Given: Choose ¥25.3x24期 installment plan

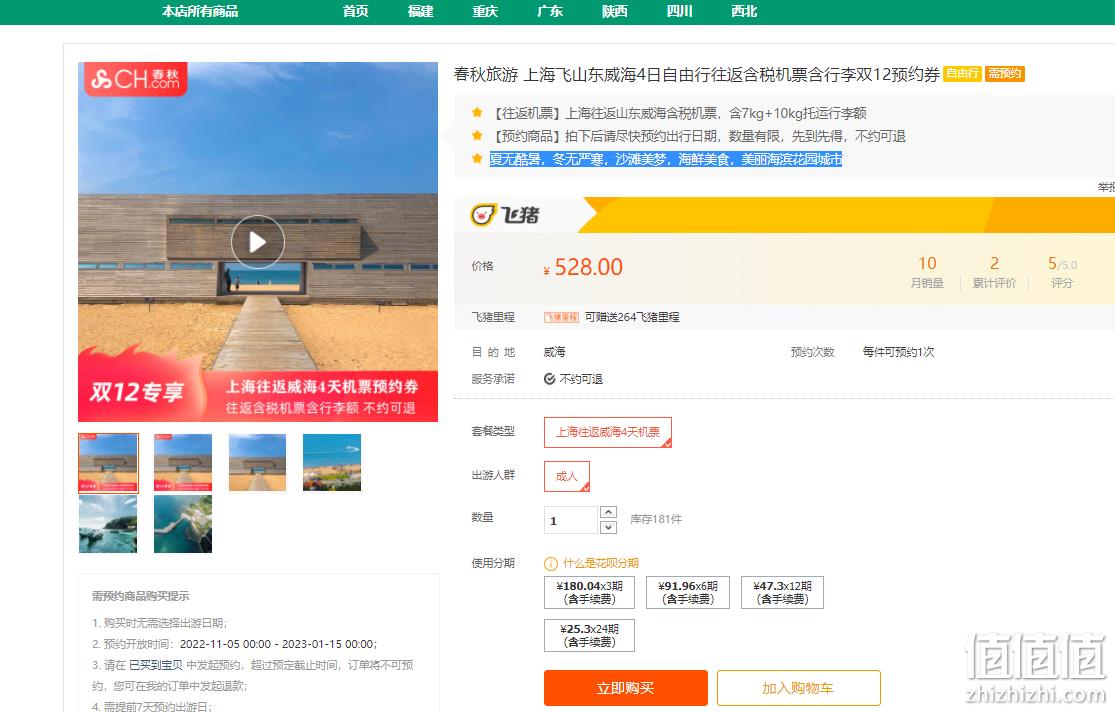Looking at the screenshot, I should 589,636.
